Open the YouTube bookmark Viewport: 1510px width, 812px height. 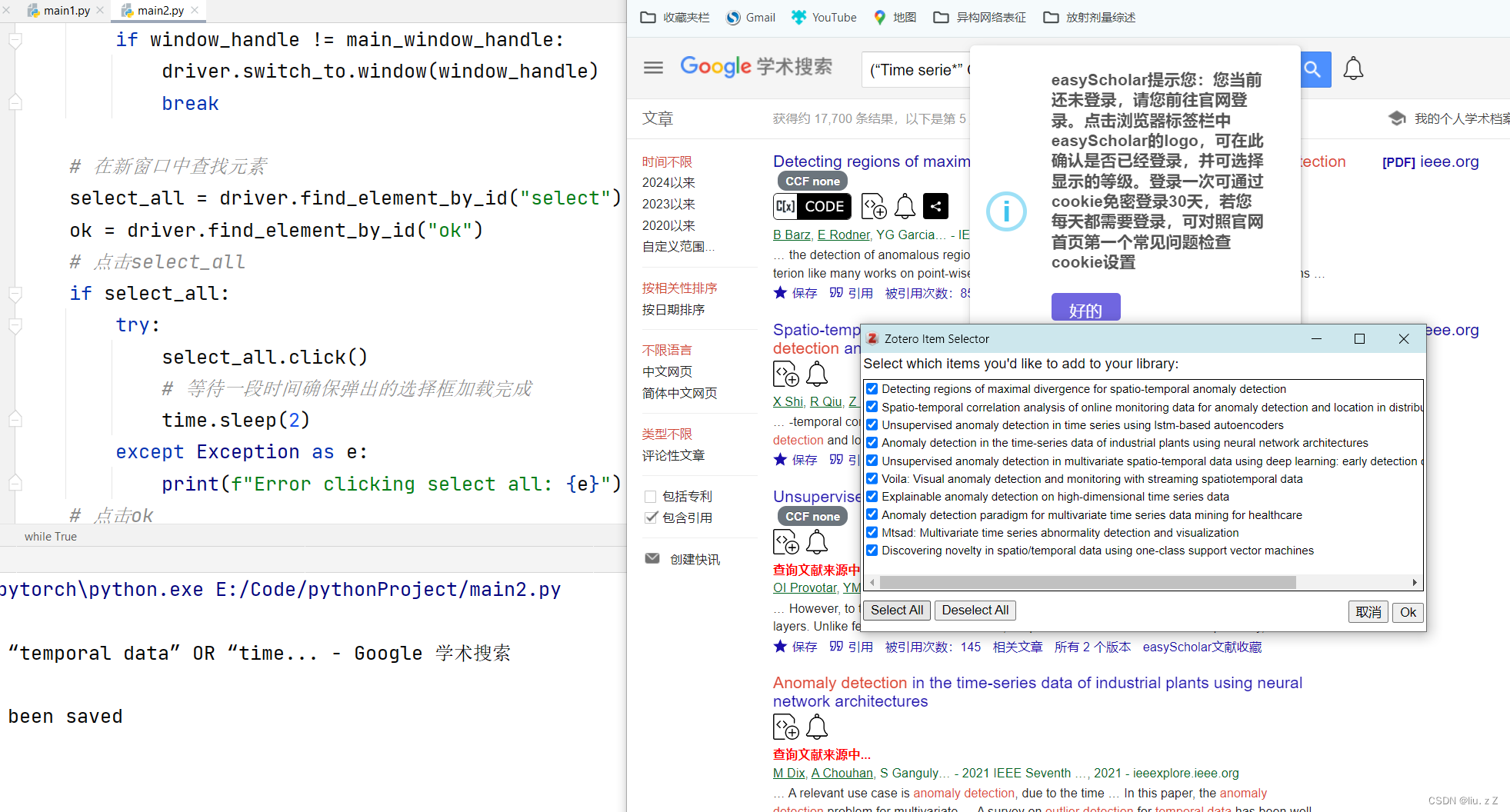click(824, 17)
